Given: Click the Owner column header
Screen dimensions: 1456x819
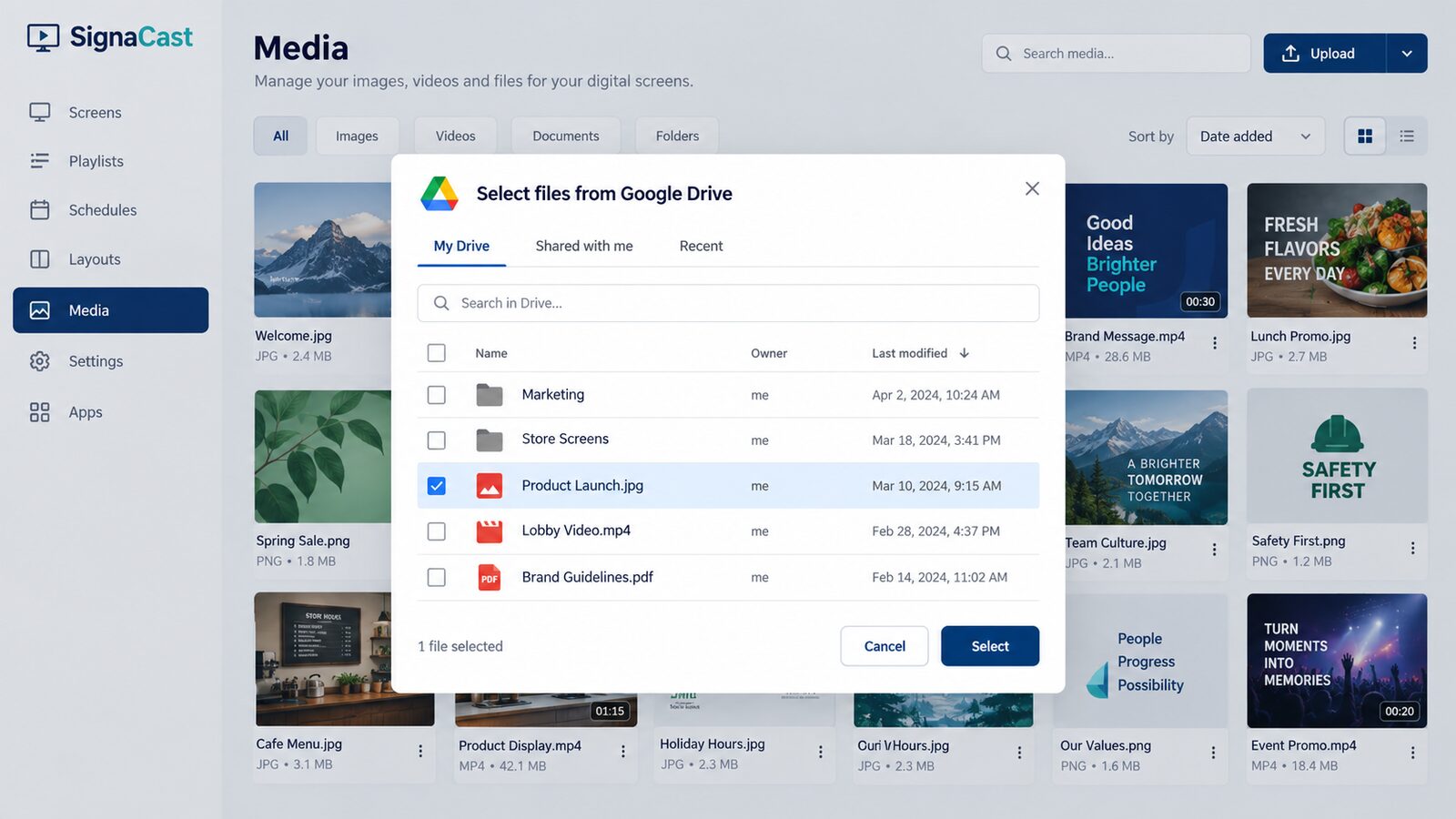Looking at the screenshot, I should pos(769,353).
